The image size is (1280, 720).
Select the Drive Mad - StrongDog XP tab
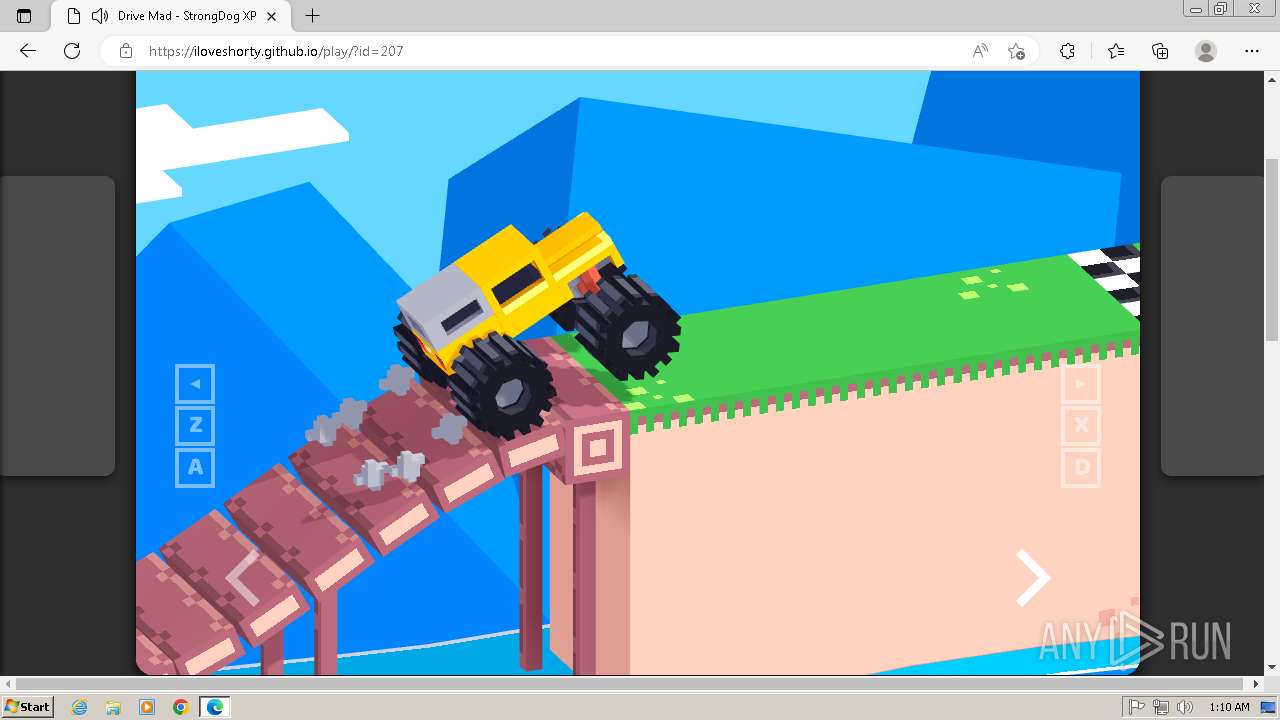pyautogui.click(x=170, y=16)
